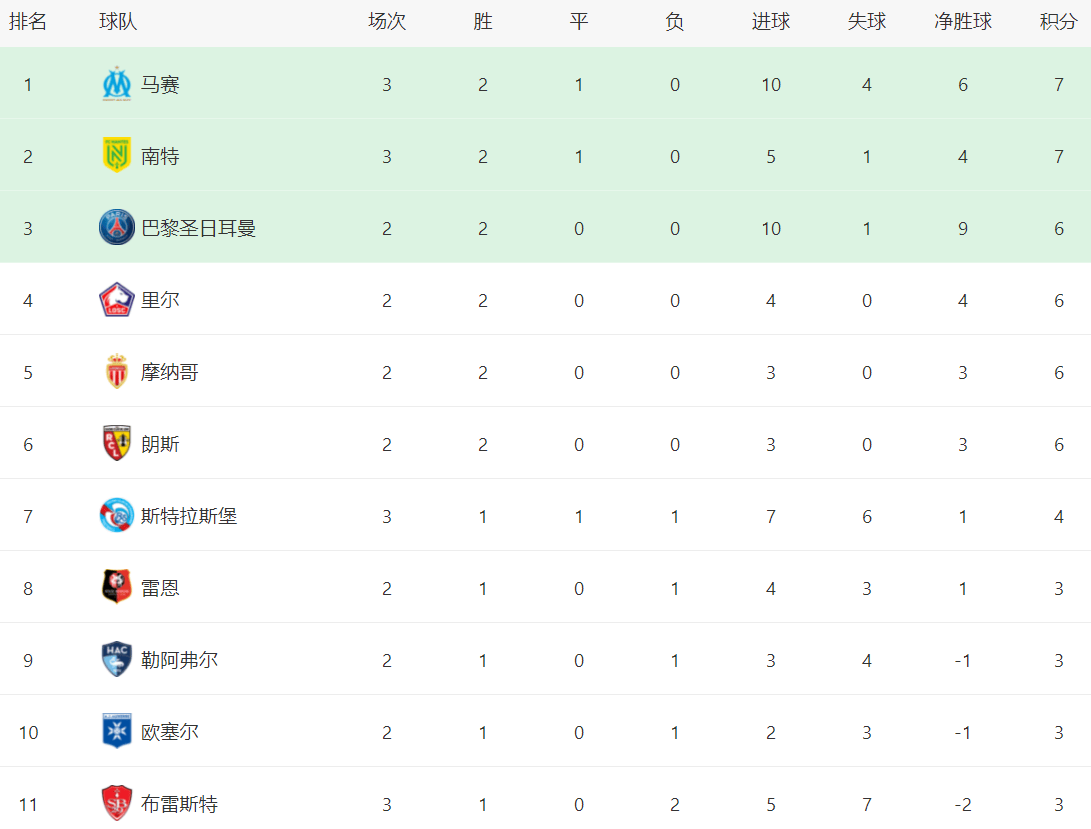This screenshot has height=829, width=1091.
Task: Open the 斯特拉斯堡 team name link
Action: (x=189, y=516)
